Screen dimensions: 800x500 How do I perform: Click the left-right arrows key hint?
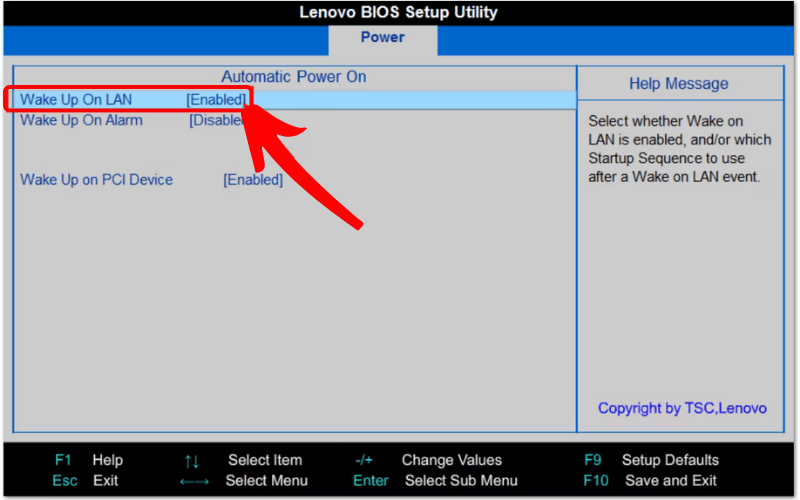point(192,481)
